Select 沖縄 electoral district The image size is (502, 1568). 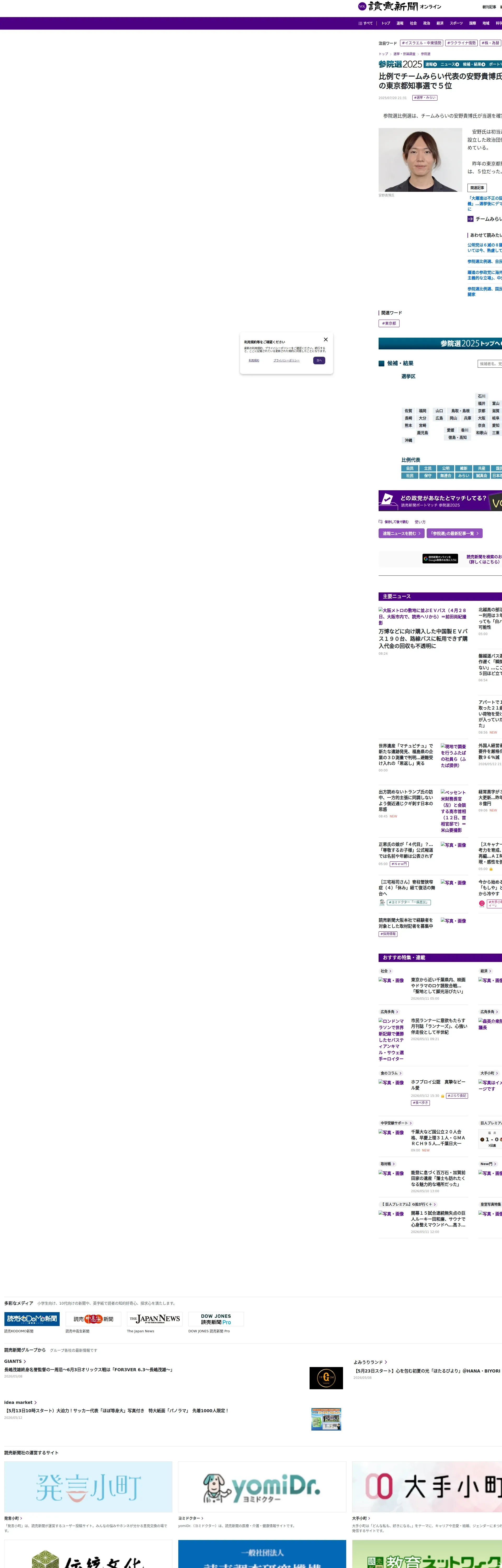(408, 440)
